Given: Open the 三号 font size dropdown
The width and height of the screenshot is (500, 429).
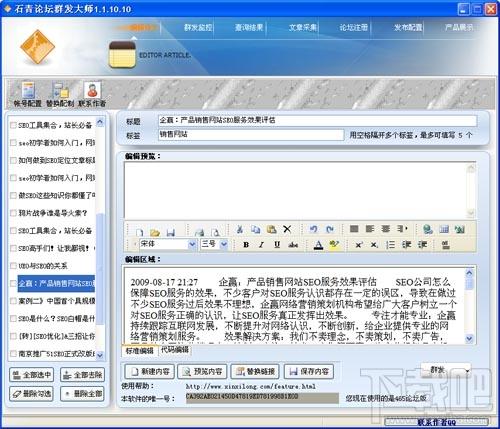Looking at the screenshot, I should [x=224, y=244].
